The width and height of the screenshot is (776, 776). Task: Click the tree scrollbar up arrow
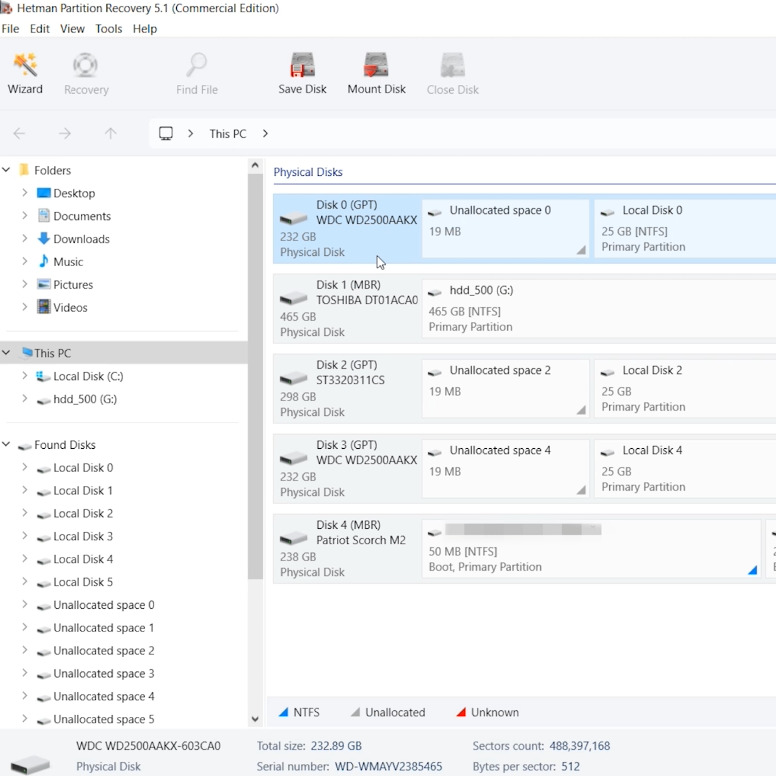(255, 165)
